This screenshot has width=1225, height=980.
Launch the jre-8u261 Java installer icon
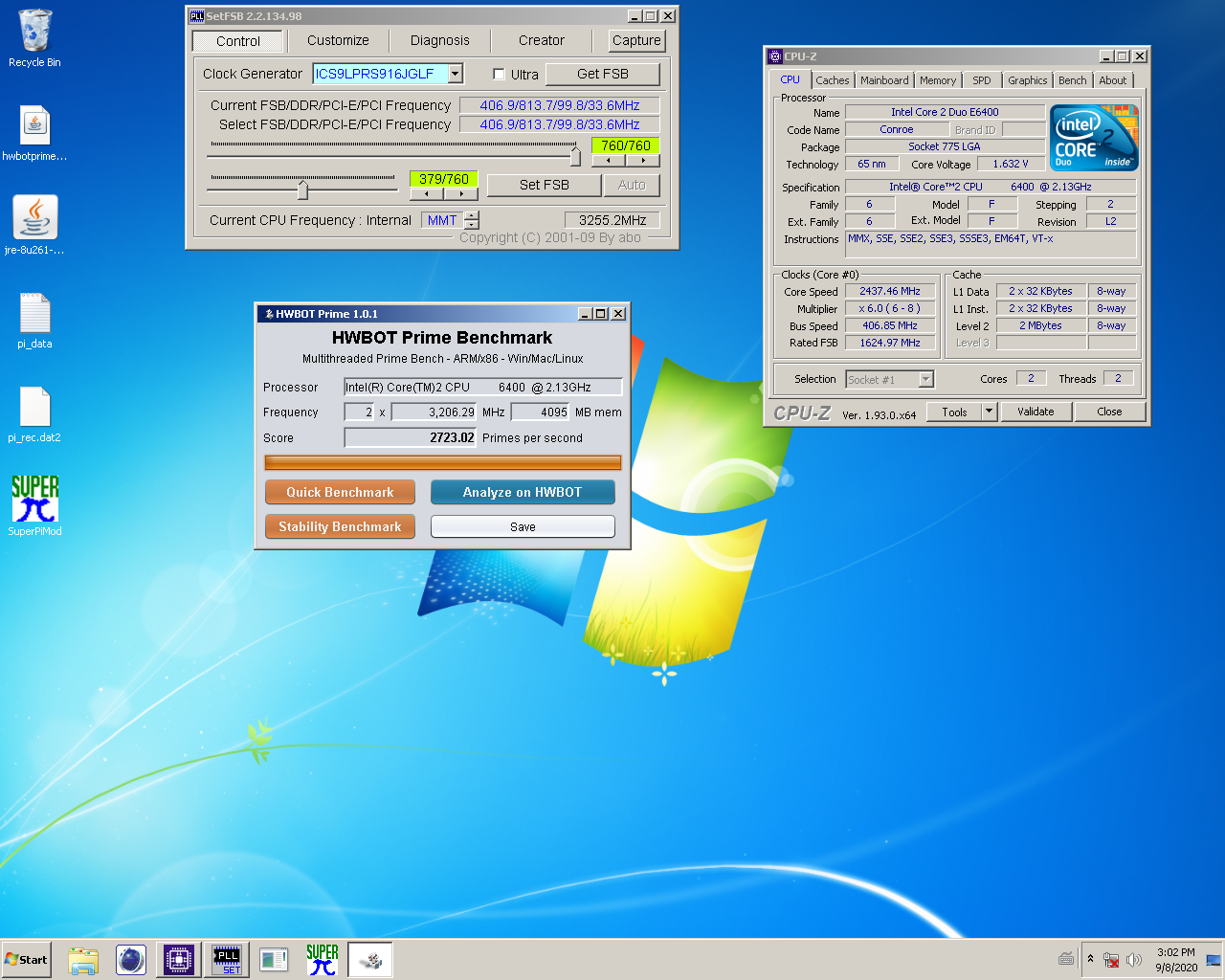tap(34, 225)
